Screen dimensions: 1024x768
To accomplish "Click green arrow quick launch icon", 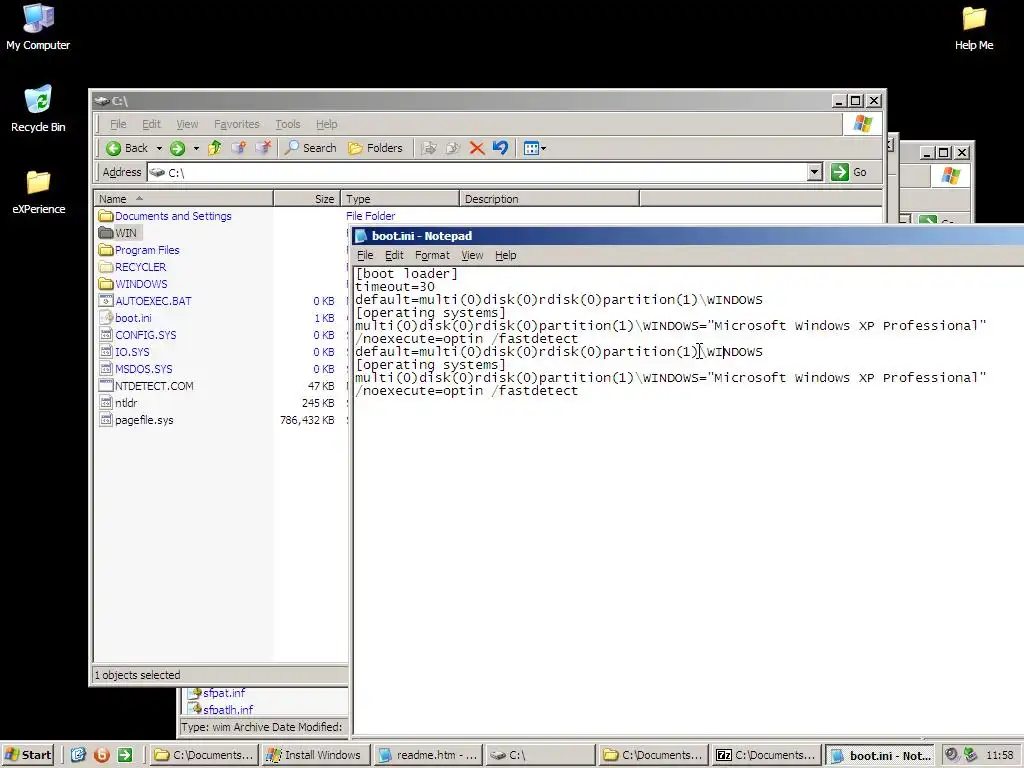I will pyautogui.click(x=125, y=755).
